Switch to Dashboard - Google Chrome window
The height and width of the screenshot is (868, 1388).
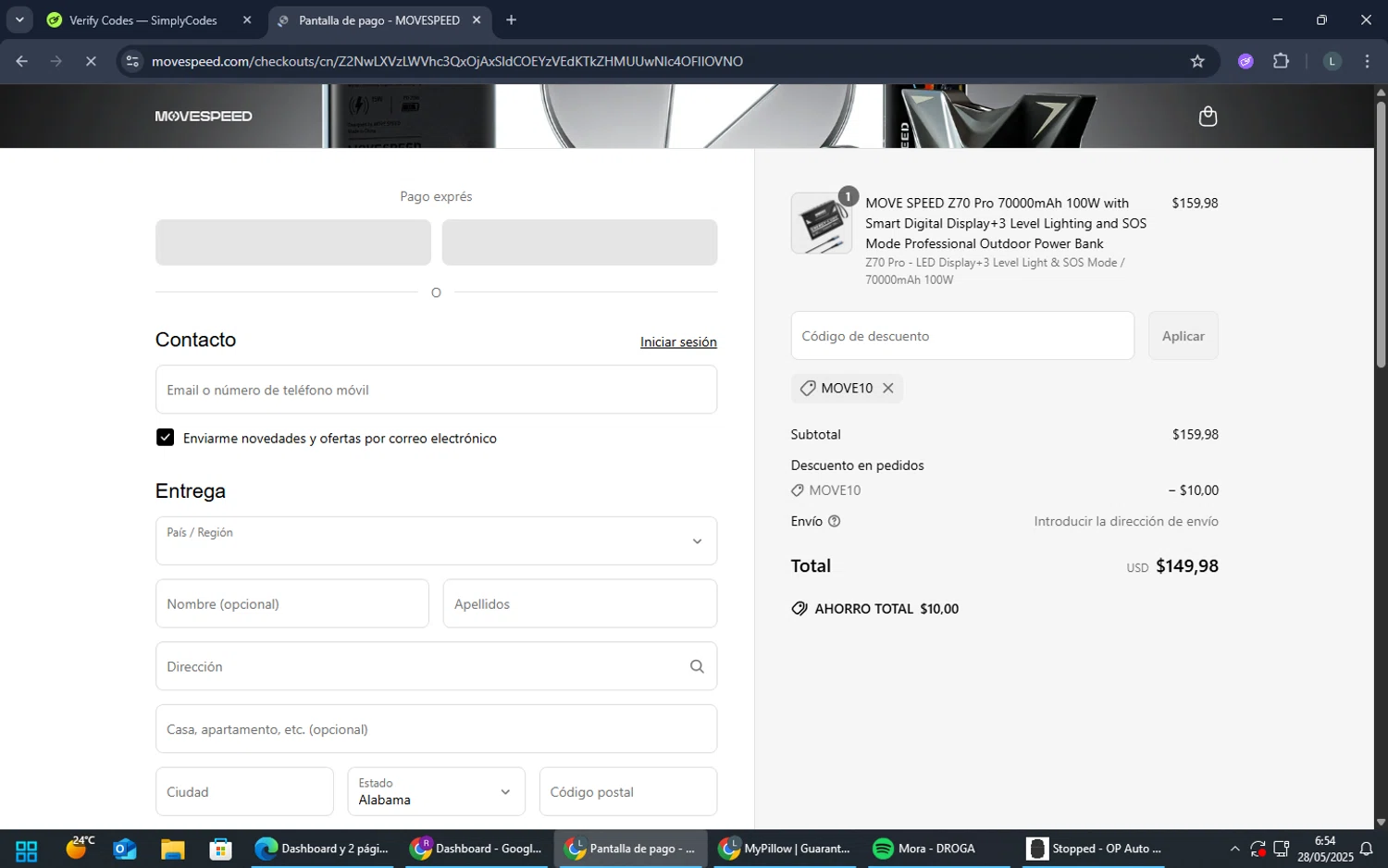(477, 849)
